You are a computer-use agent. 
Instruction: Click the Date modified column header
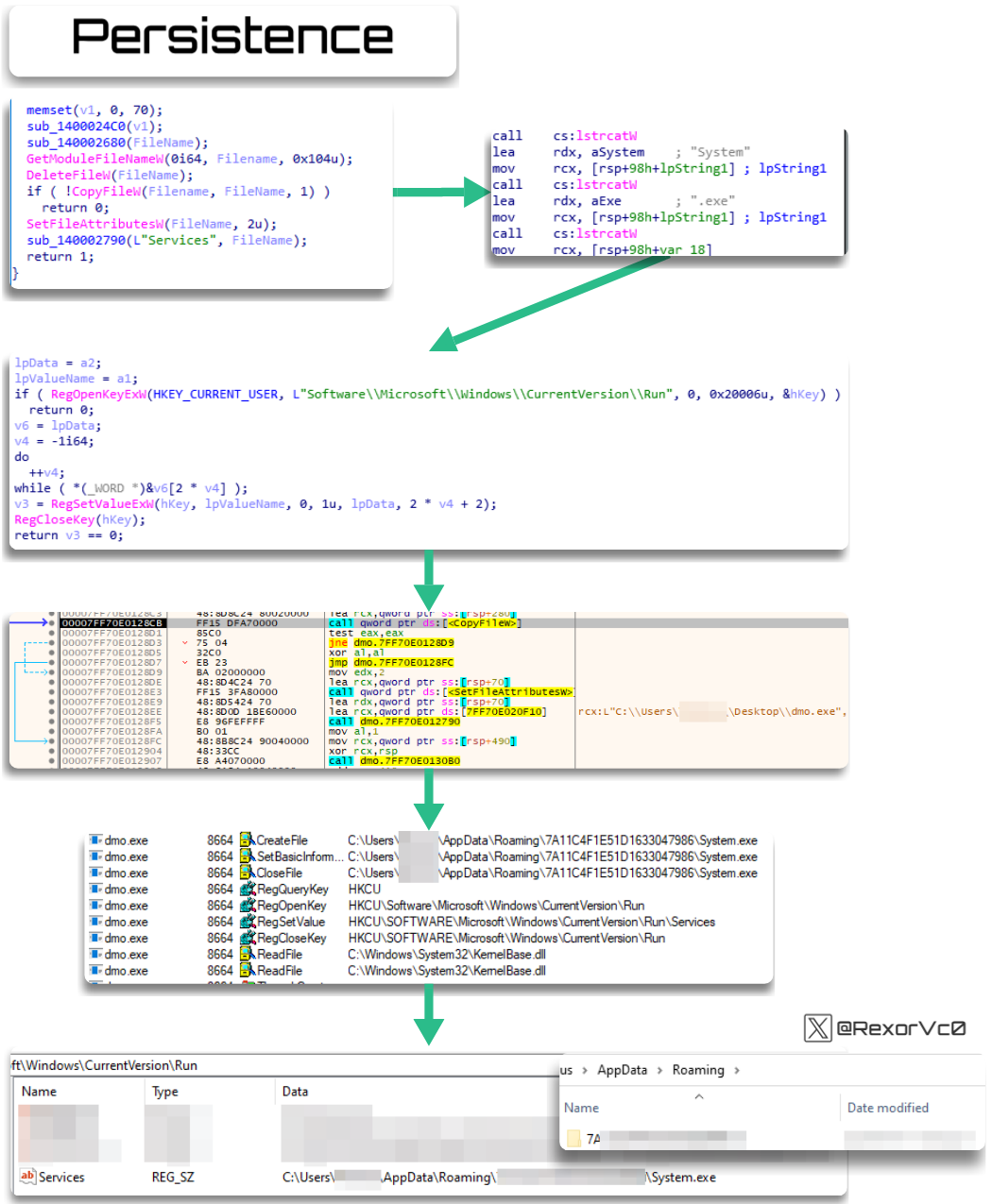click(x=888, y=1108)
